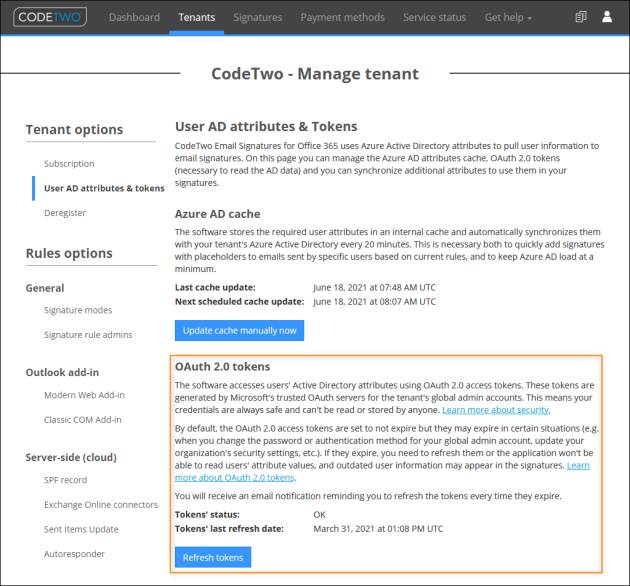Open Classic COM Add-in page

[x=82, y=419]
